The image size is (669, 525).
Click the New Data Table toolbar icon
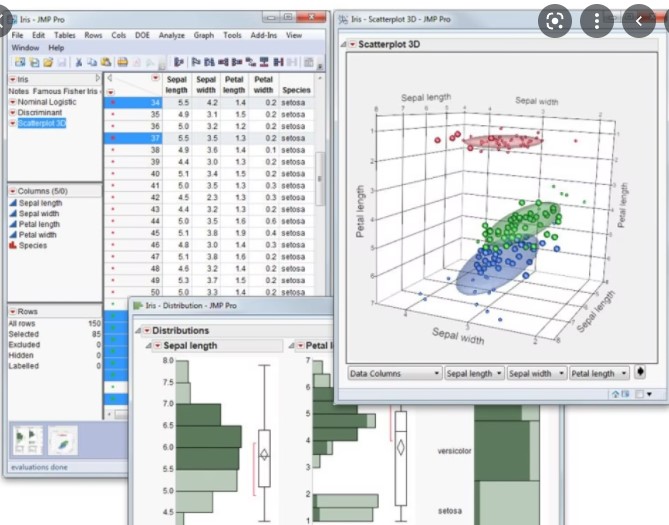pyautogui.click(x=20, y=62)
